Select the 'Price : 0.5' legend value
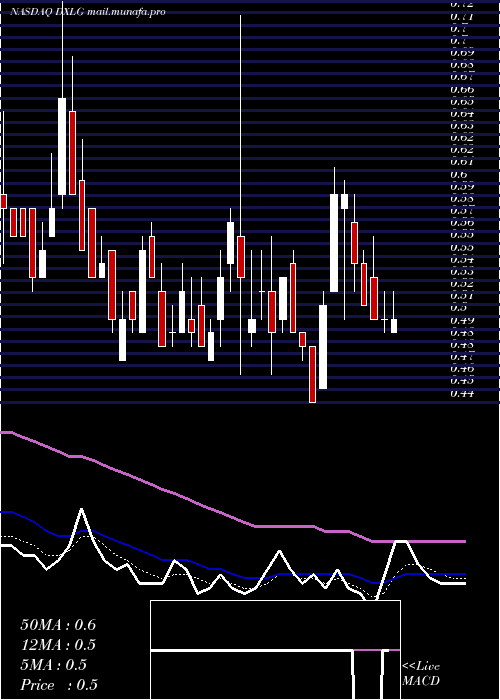The width and height of the screenshot is (500, 700). (x=59, y=685)
